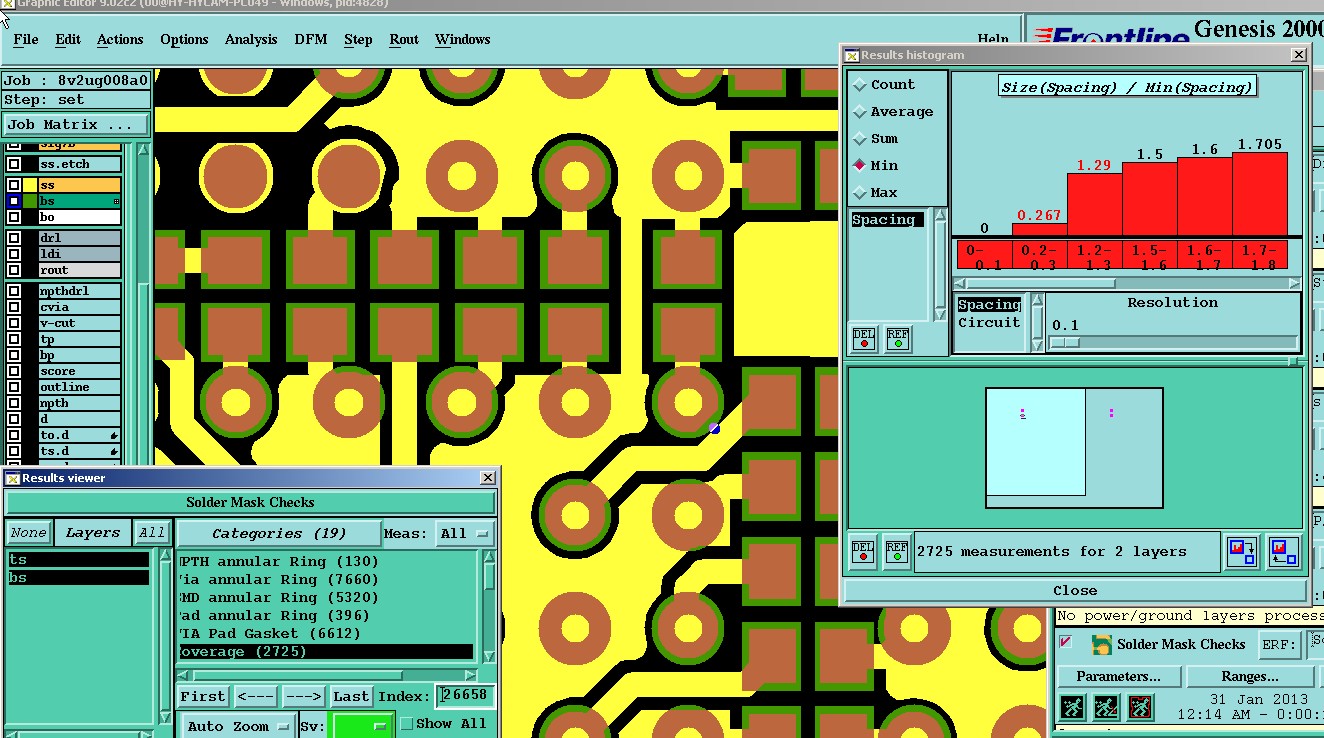This screenshot has width=1324, height=738.
Task: Open the green Sv color dropdown
Action: tap(362, 726)
